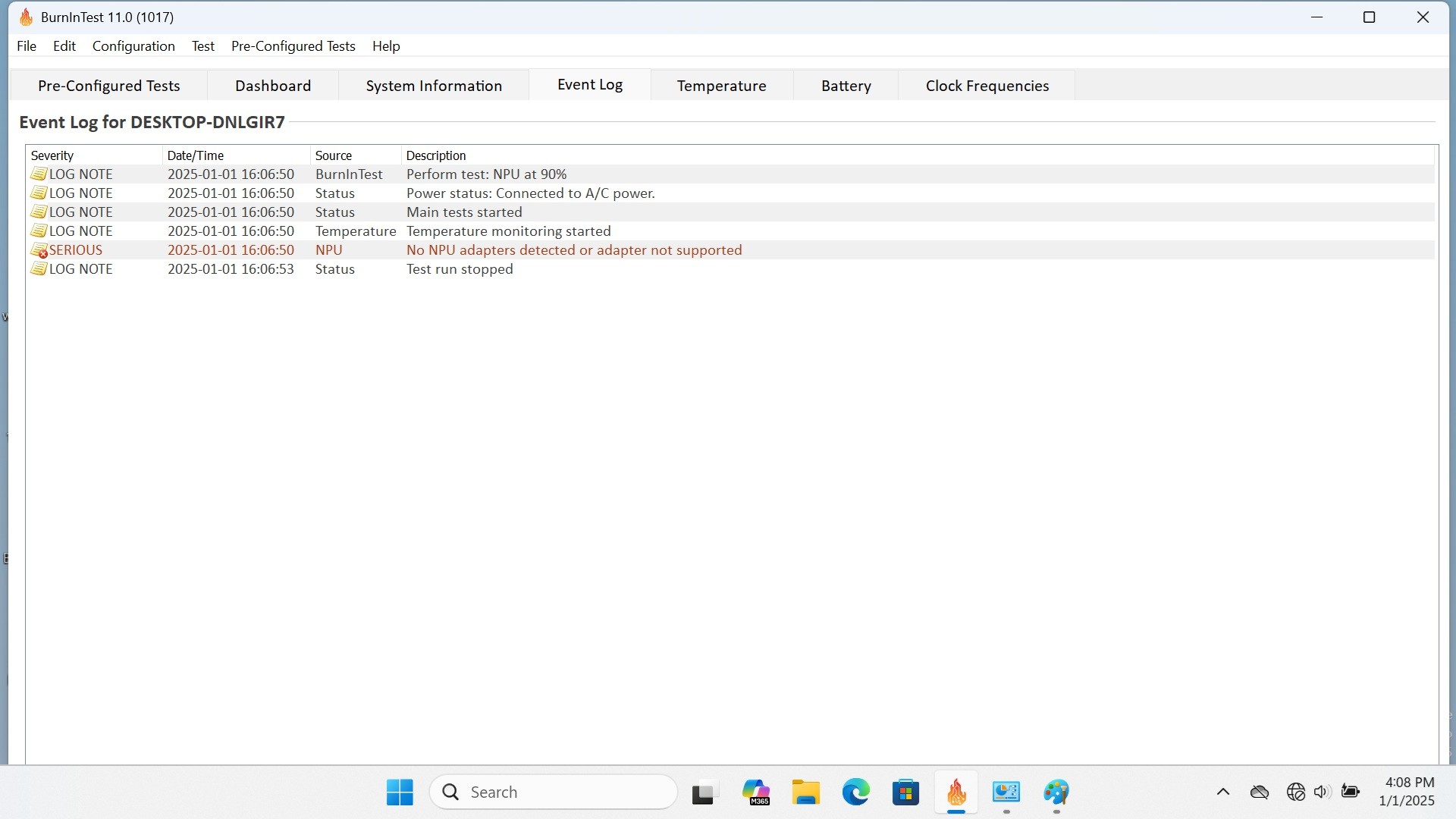Minimize the BurnInTest window
The image size is (1456, 819).
click(x=1317, y=17)
